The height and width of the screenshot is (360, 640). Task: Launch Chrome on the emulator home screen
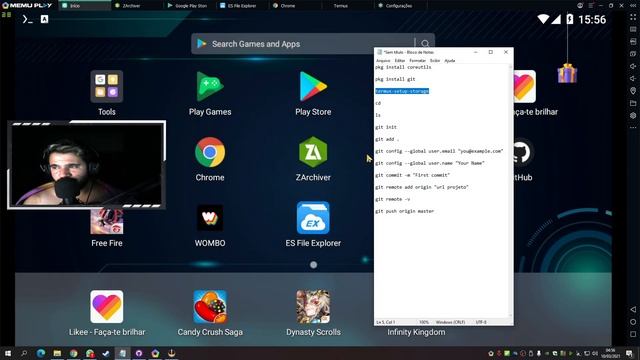click(210, 152)
